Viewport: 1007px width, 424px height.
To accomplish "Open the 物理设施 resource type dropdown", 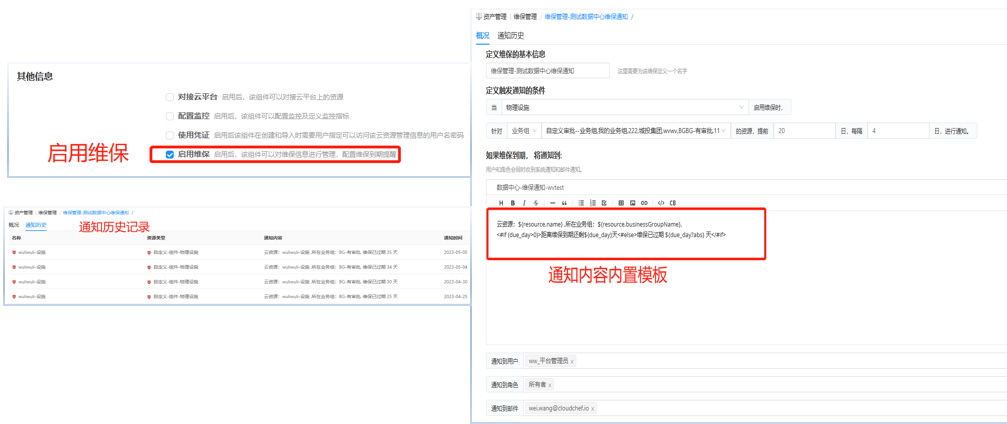I will point(624,107).
